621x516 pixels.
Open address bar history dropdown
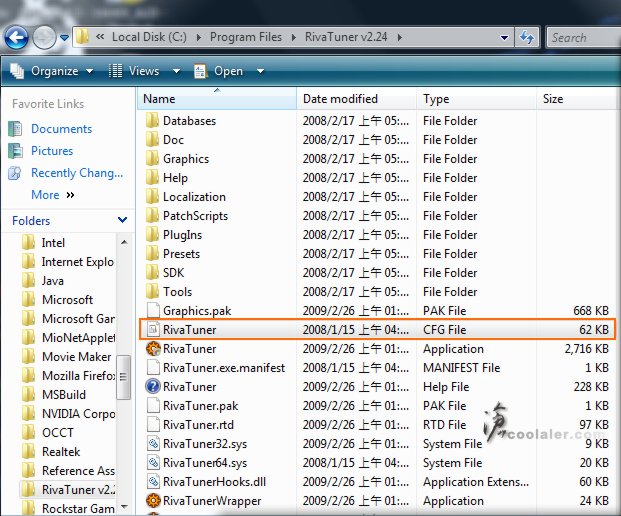pos(504,38)
